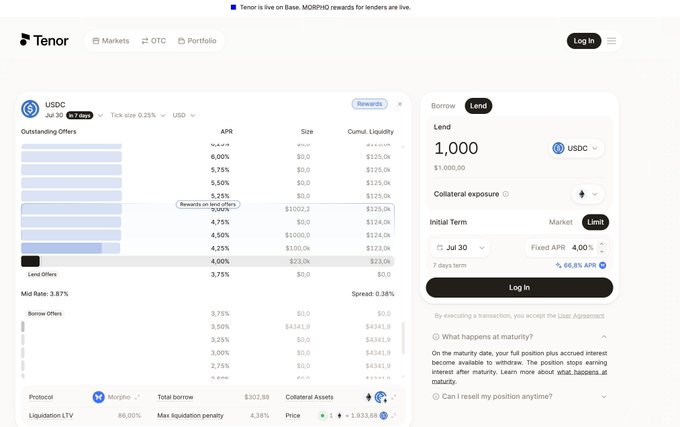The image size is (680, 427).
Task: Expand Can I resell my position anytime
Action: (x=520, y=397)
